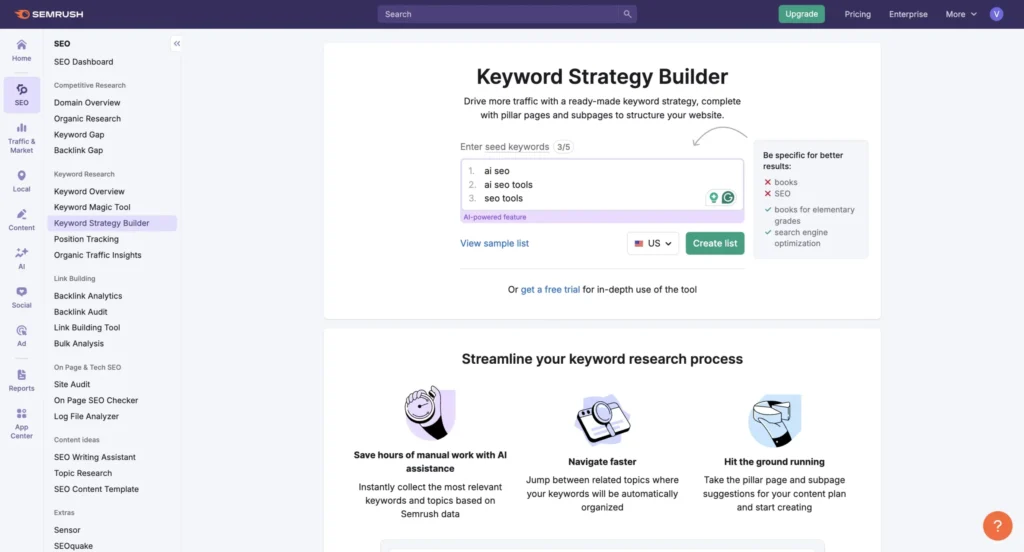Click the 'seo tools' third keyword line

[x=503, y=199]
